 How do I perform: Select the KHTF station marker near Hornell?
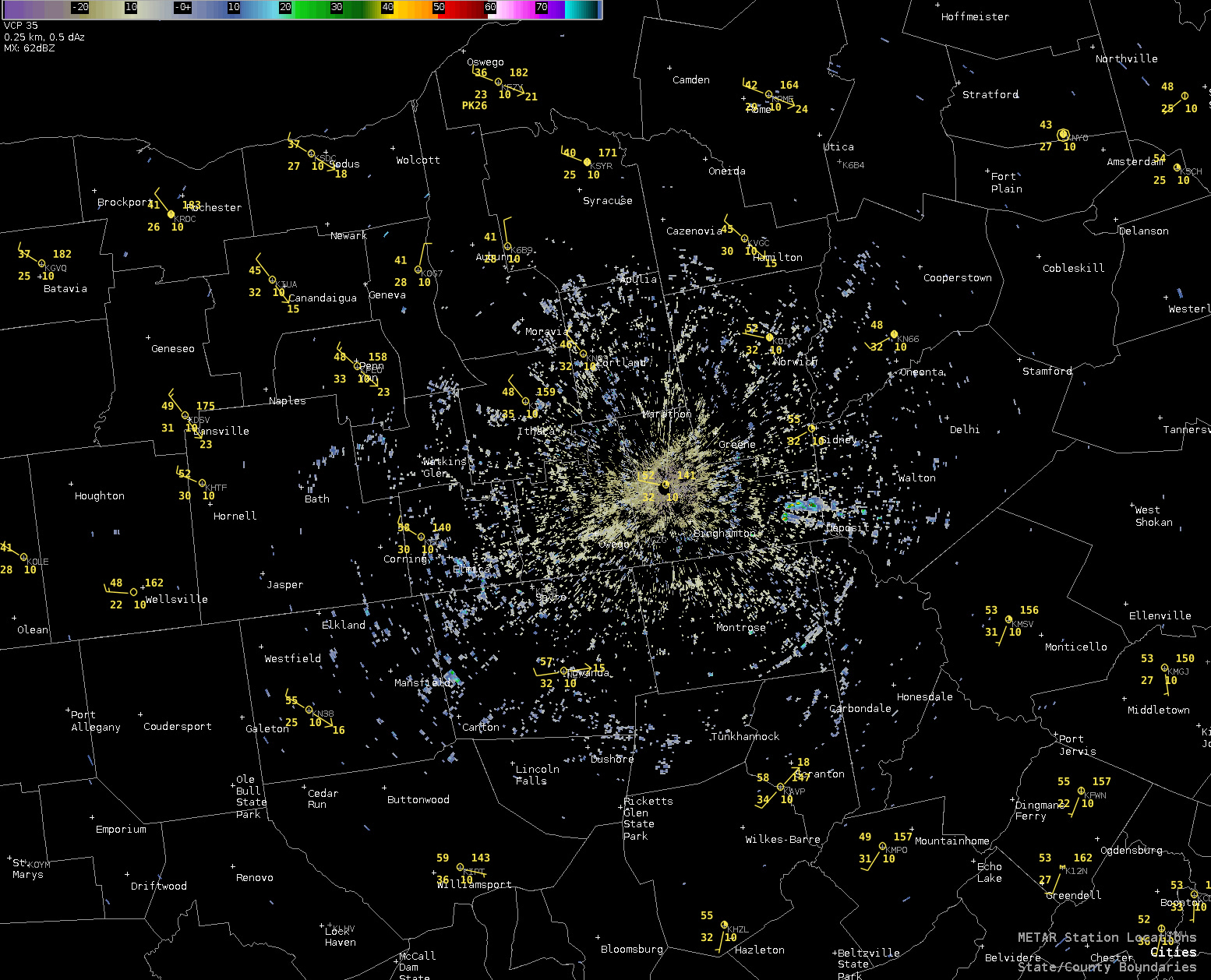[202, 484]
